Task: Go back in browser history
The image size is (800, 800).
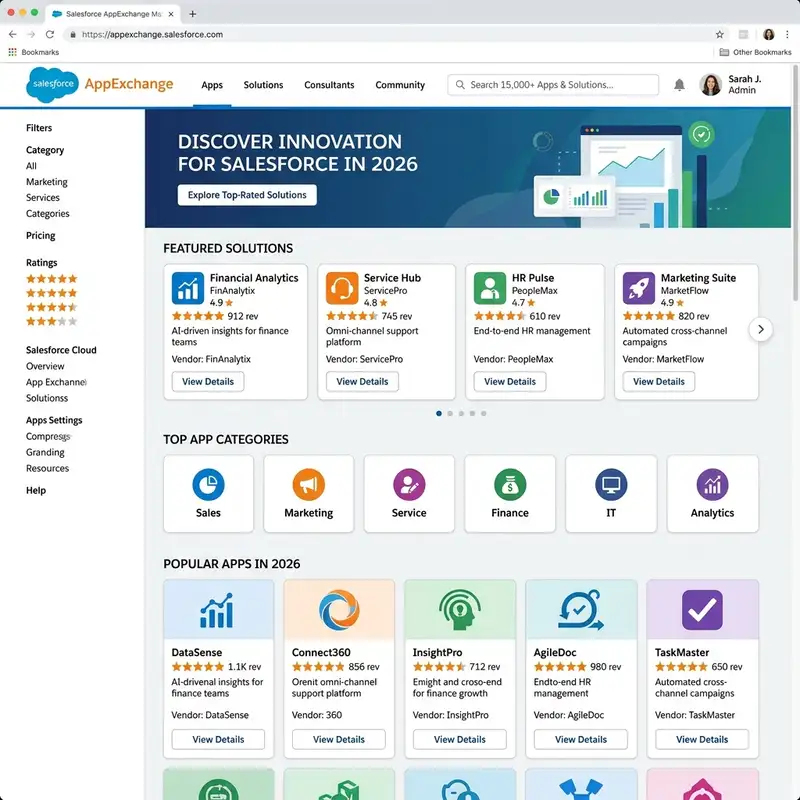Action: click(13, 34)
